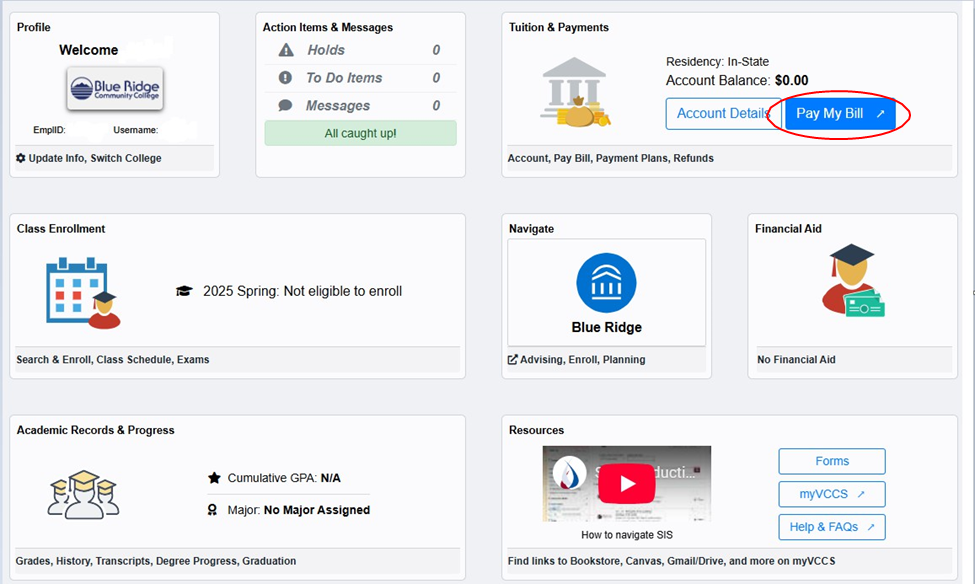This screenshot has width=975, height=584.
Task: Open the myVCCS external link button
Action: pyautogui.click(x=831, y=494)
